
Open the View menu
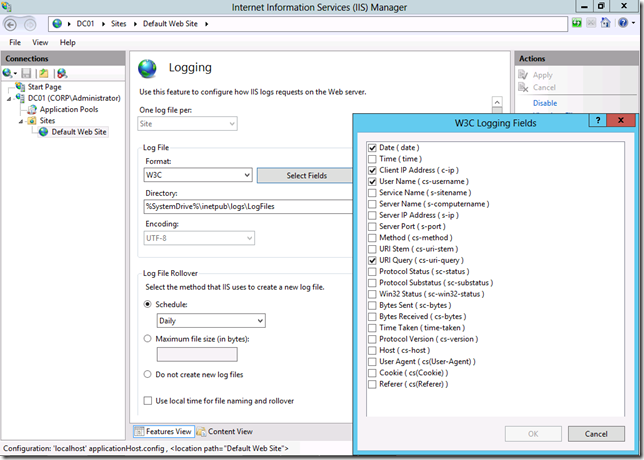point(40,42)
